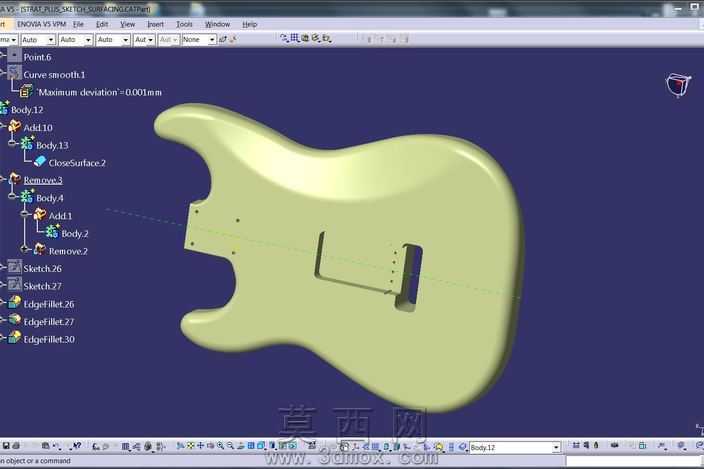Open the Edit menu
This screenshot has width=704, height=469.
[102, 24]
